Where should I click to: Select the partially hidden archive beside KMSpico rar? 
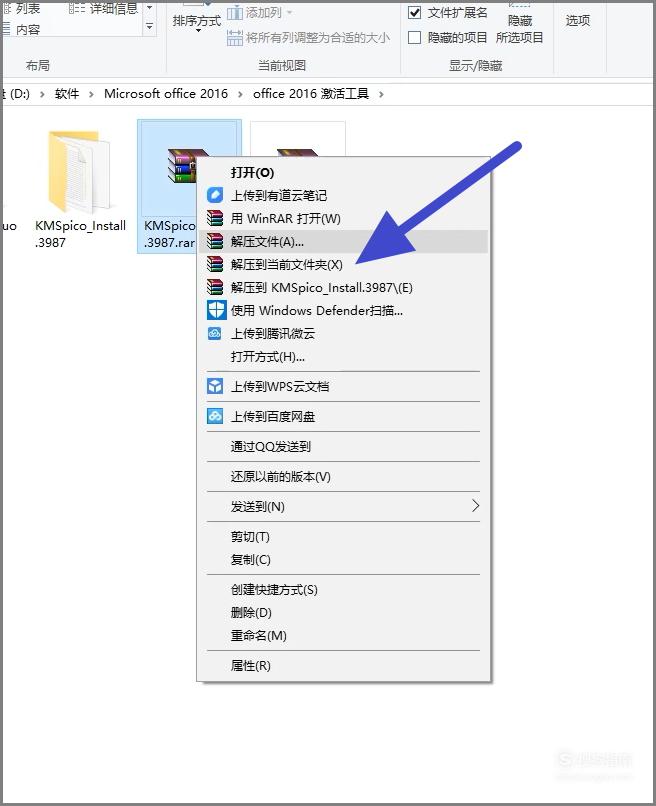298,140
